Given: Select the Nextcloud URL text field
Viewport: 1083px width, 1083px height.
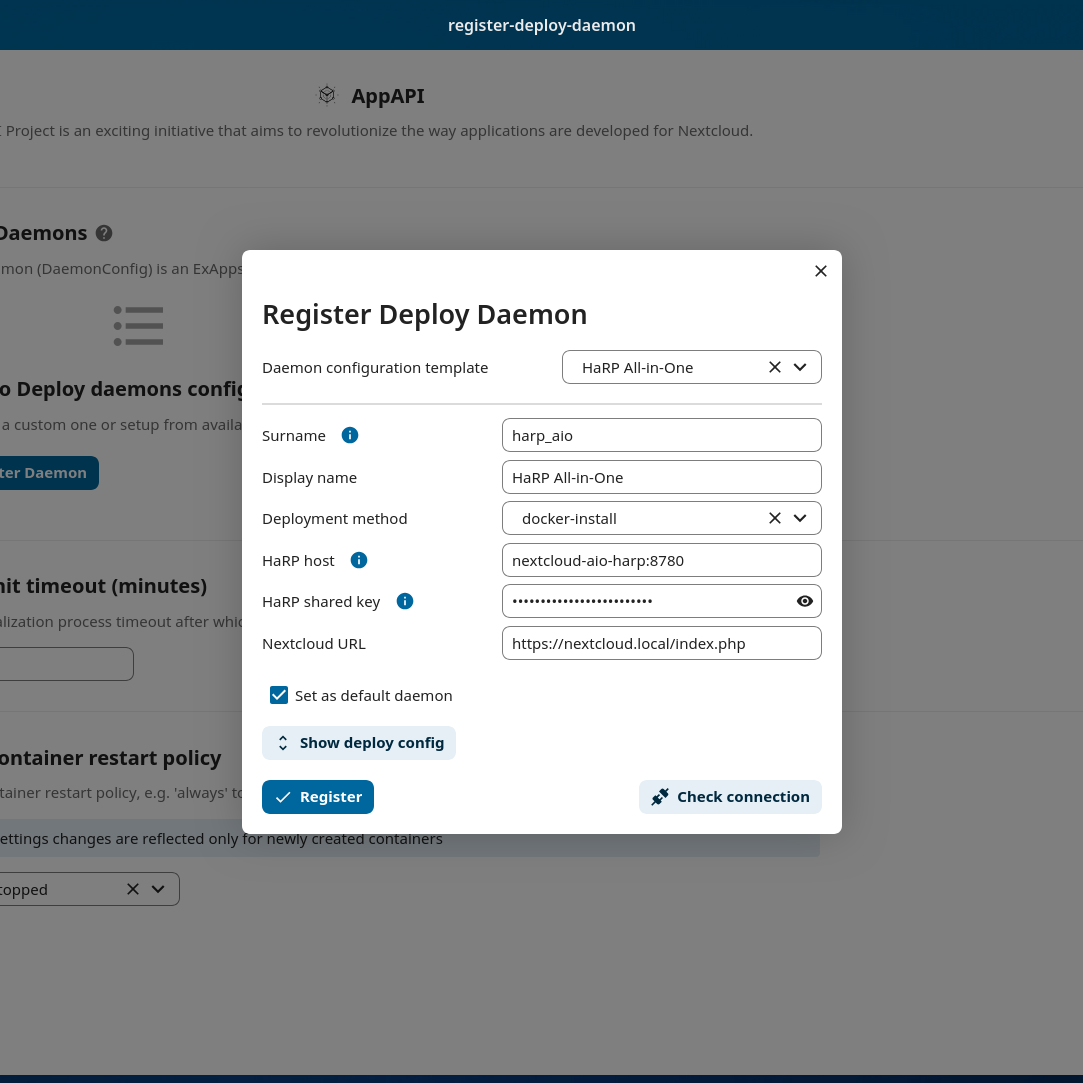Looking at the screenshot, I should pyautogui.click(x=661, y=643).
